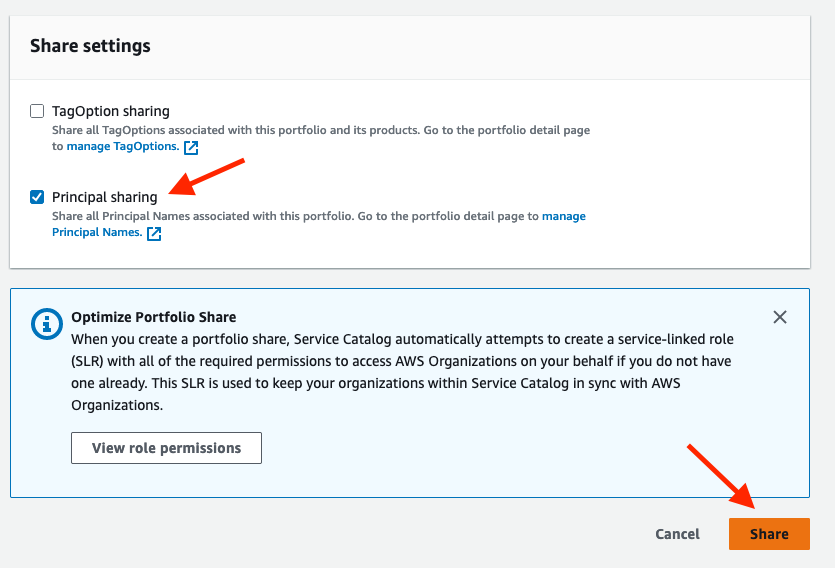This screenshot has height=568, width=835.
Task: Open View role permissions
Action: coord(166,448)
